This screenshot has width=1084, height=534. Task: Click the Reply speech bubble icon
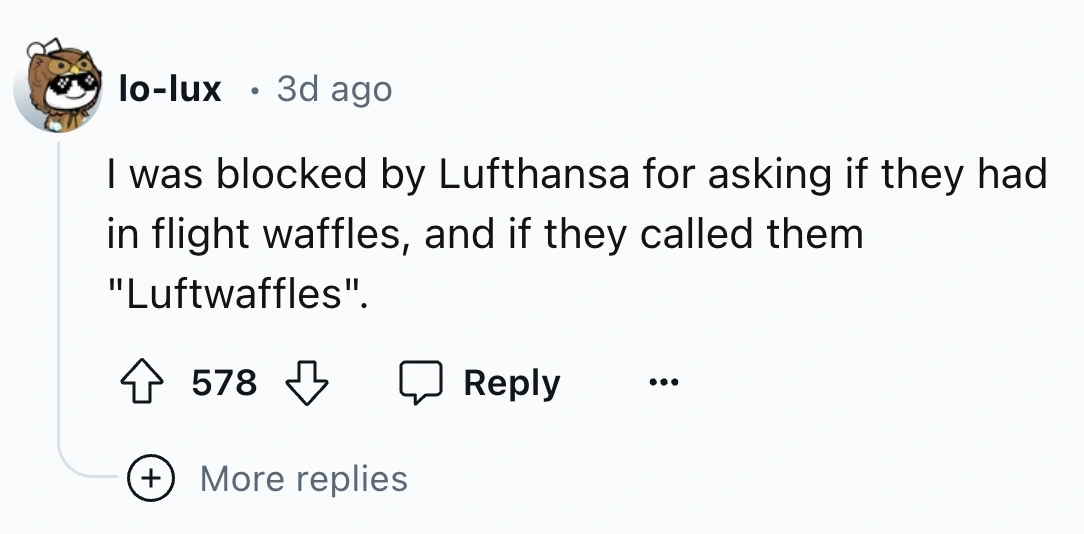tap(420, 383)
